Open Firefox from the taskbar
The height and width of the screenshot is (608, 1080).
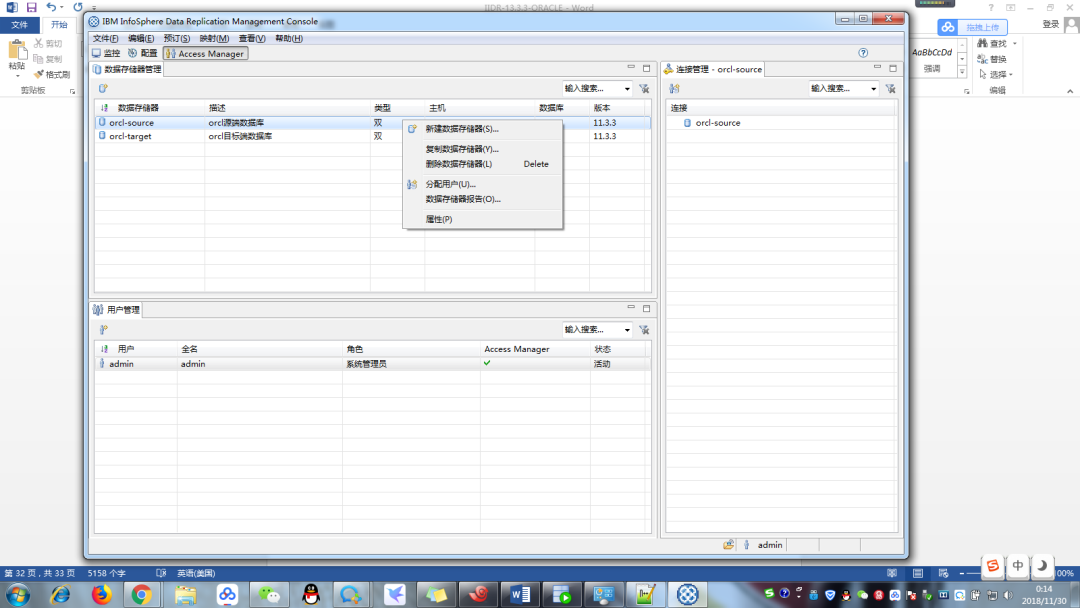(x=101, y=594)
